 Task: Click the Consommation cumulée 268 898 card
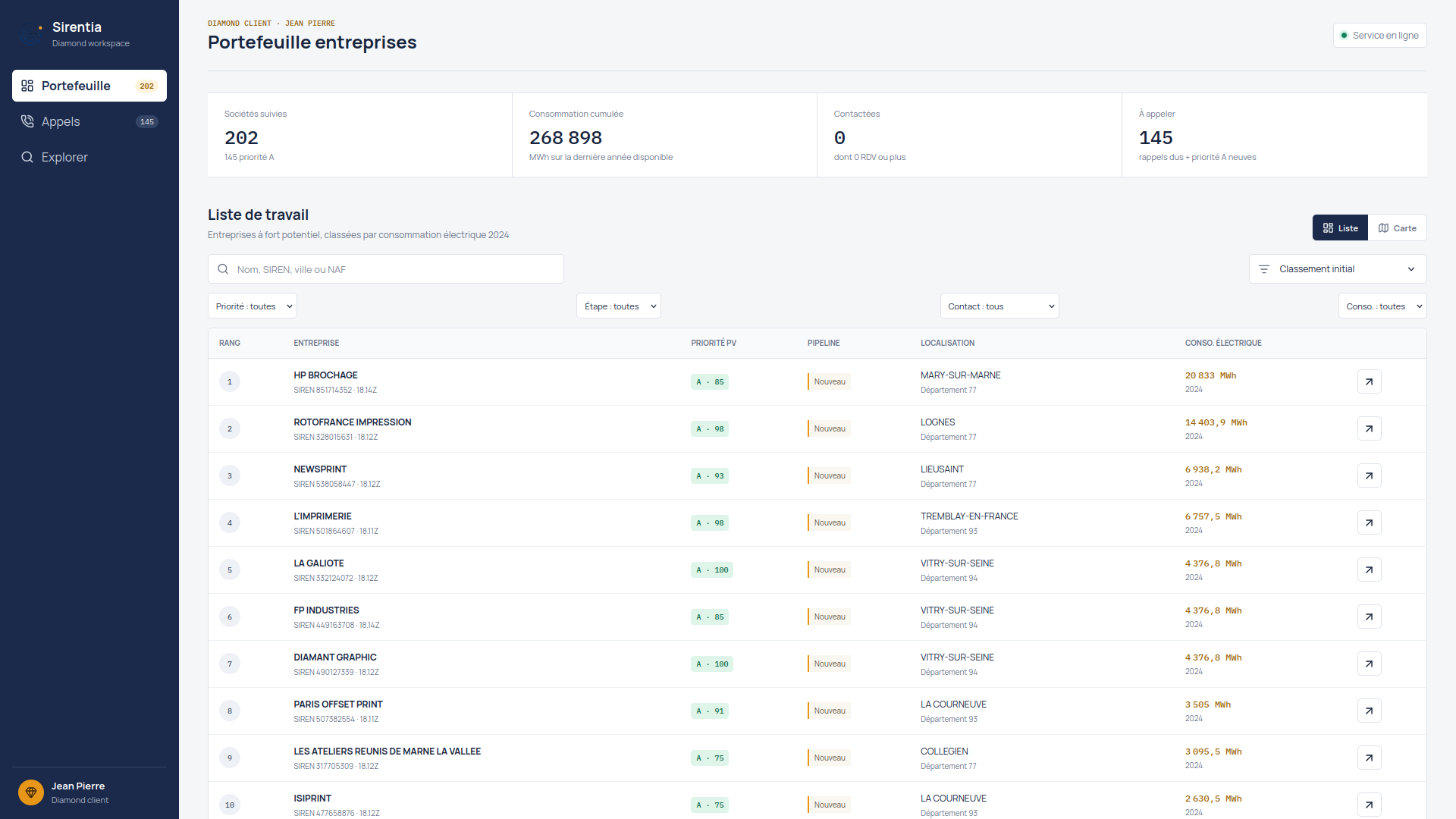coord(664,135)
